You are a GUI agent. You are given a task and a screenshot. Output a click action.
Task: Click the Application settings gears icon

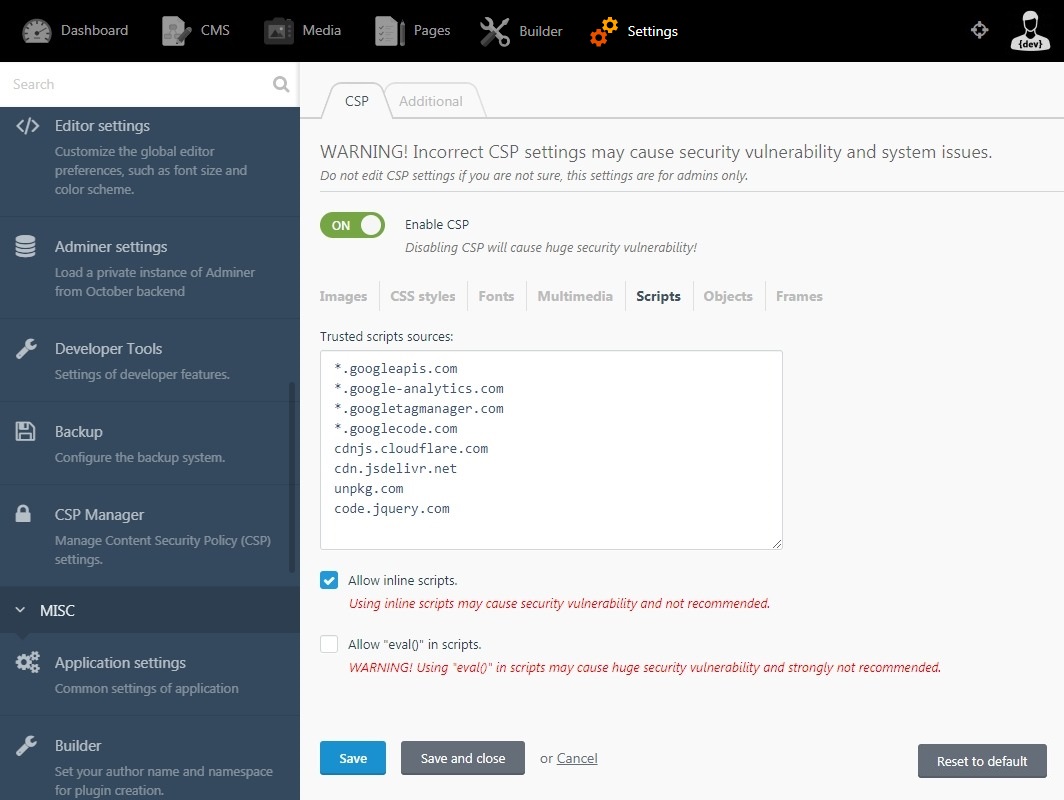[28, 662]
